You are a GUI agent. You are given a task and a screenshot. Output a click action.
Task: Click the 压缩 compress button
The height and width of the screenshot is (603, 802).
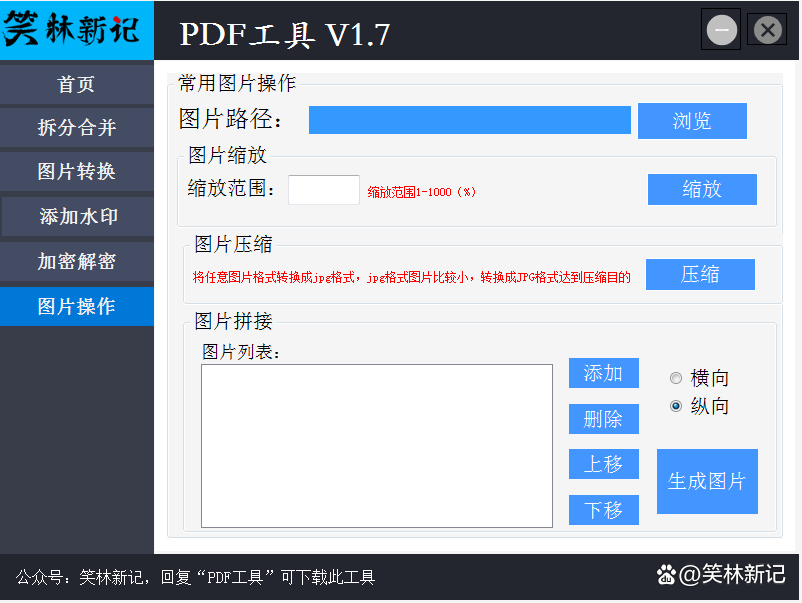(700, 274)
